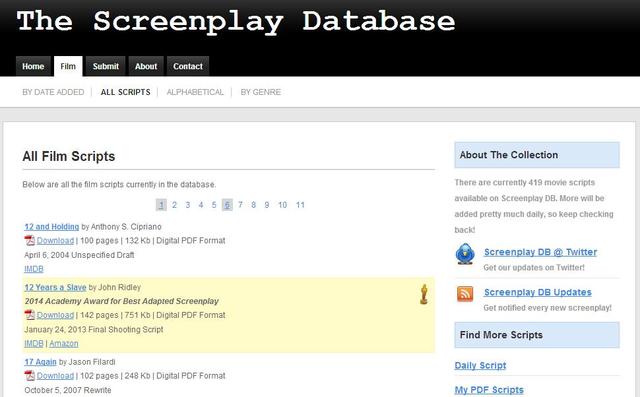Click '2014 Academy Award for Best Adapted Screenplay' text
This screenshot has height=397, width=640.
[x=122, y=301]
